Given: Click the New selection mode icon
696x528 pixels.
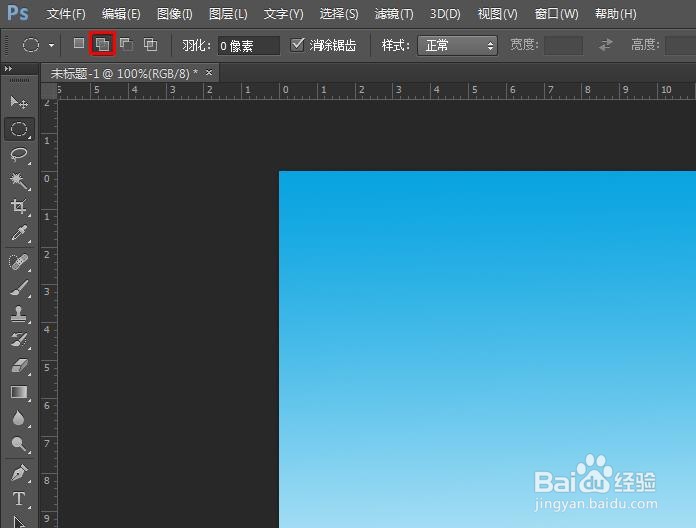Looking at the screenshot, I should tap(79, 43).
